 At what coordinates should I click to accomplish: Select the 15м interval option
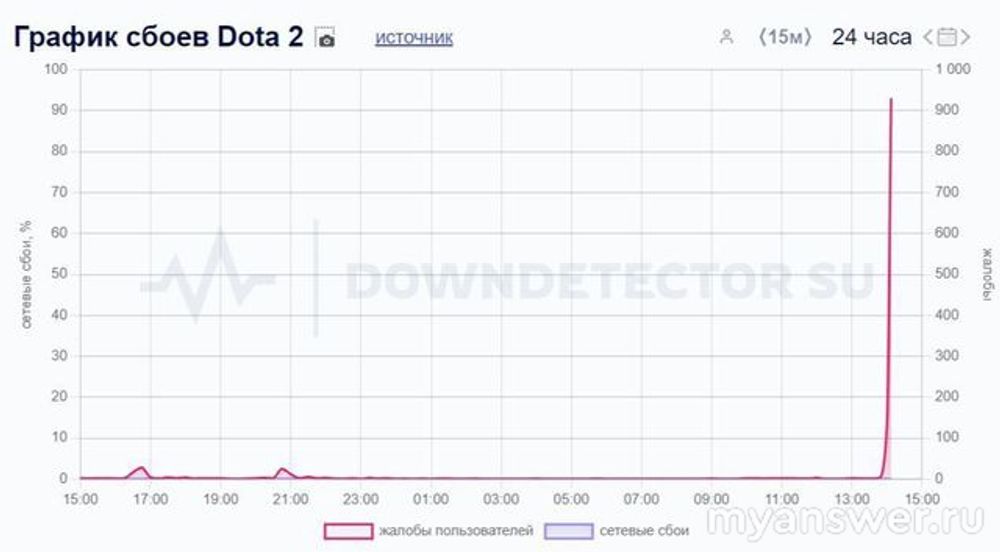[786, 38]
